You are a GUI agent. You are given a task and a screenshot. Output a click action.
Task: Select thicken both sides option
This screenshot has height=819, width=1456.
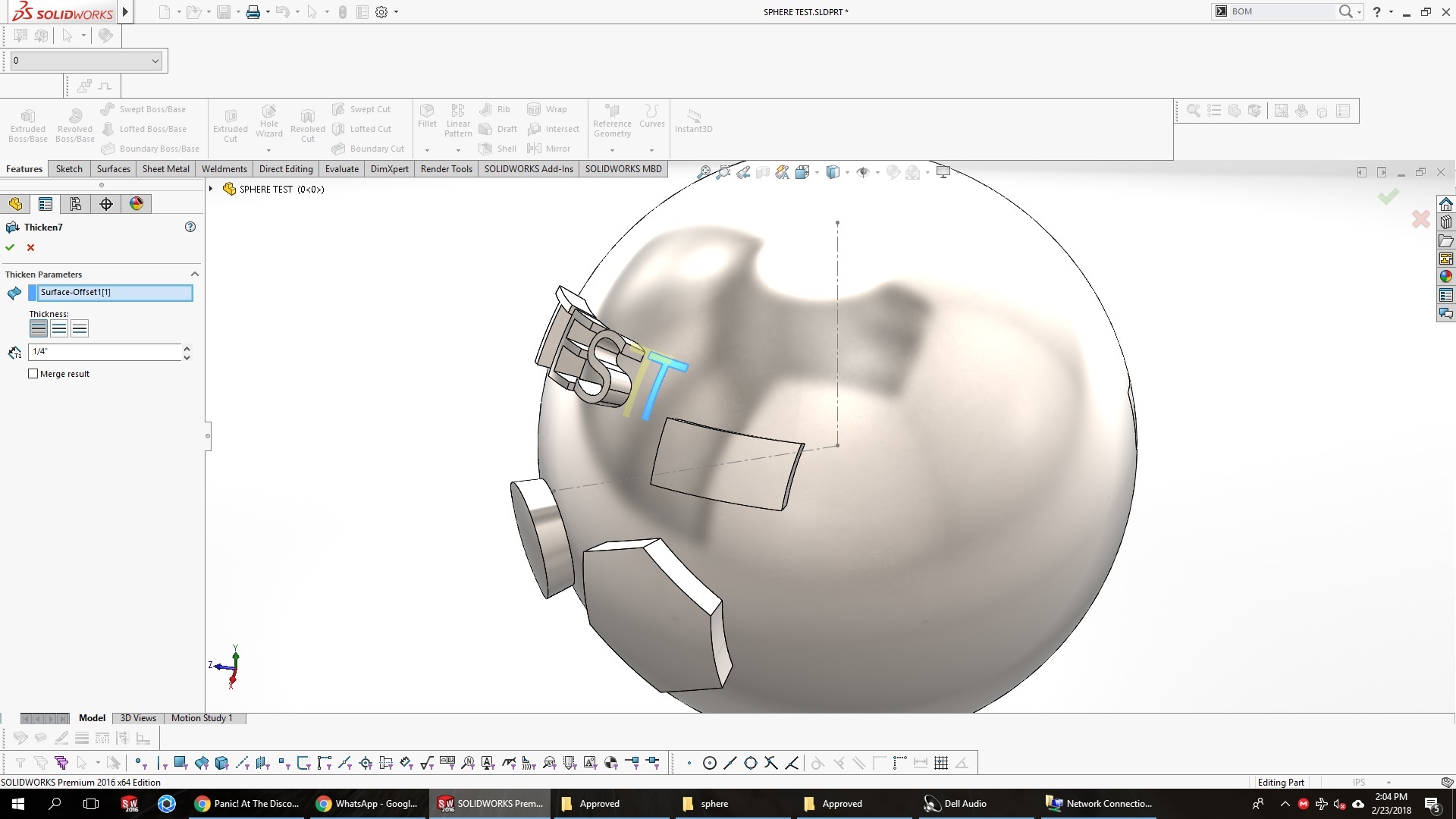click(59, 328)
